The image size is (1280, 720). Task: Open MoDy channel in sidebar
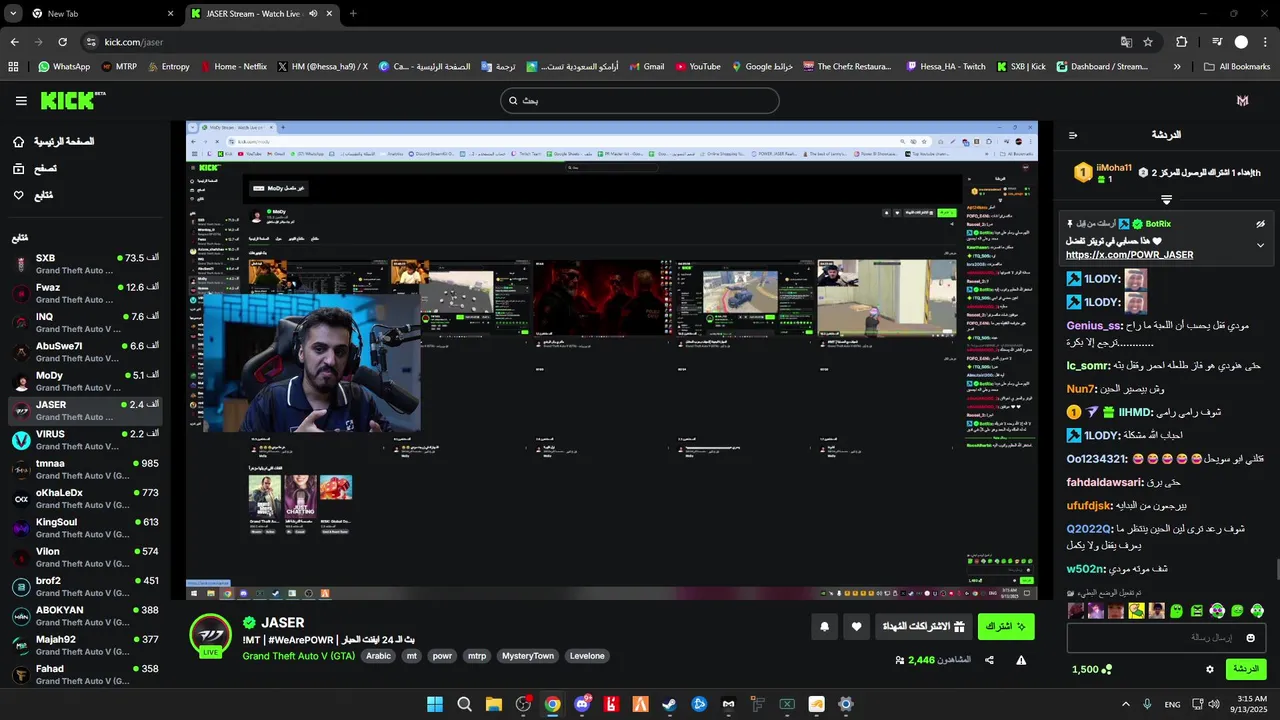[x=85, y=381]
